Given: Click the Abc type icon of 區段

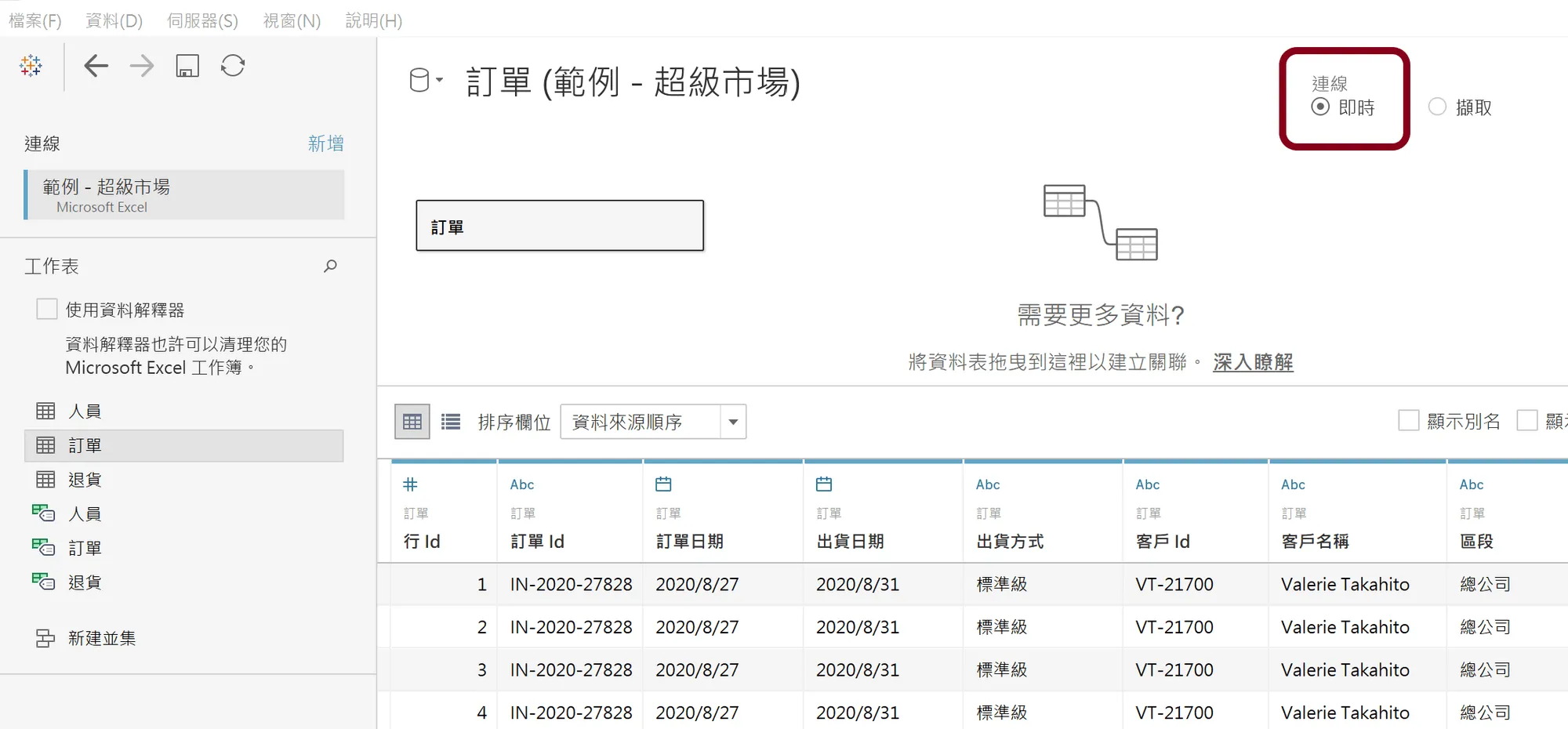Looking at the screenshot, I should pyautogui.click(x=1472, y=484).
